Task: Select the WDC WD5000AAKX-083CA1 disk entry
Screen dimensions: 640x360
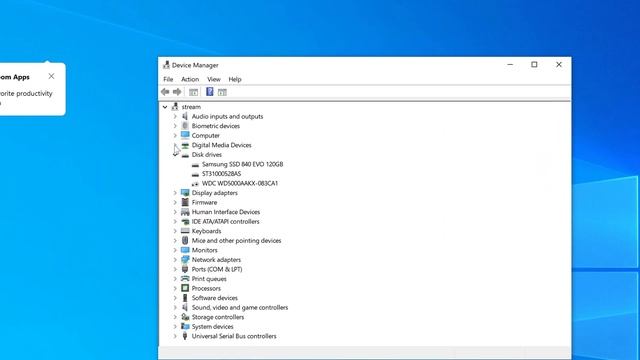Action: [240, 183]
